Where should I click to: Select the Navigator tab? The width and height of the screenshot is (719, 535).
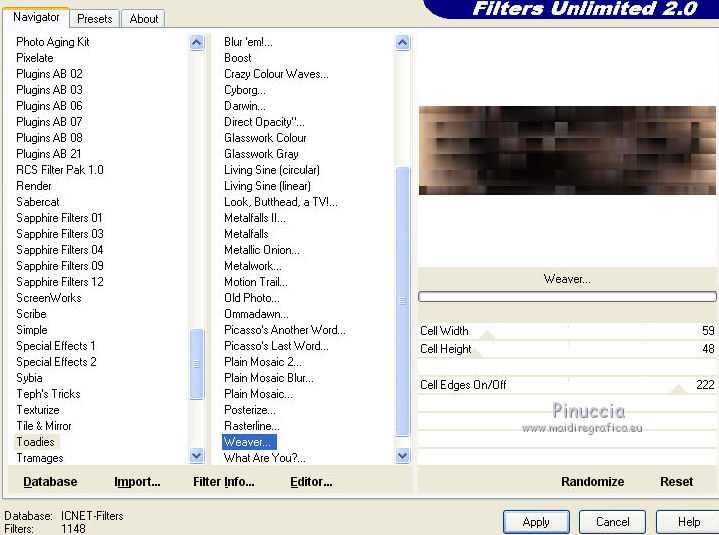36,17
